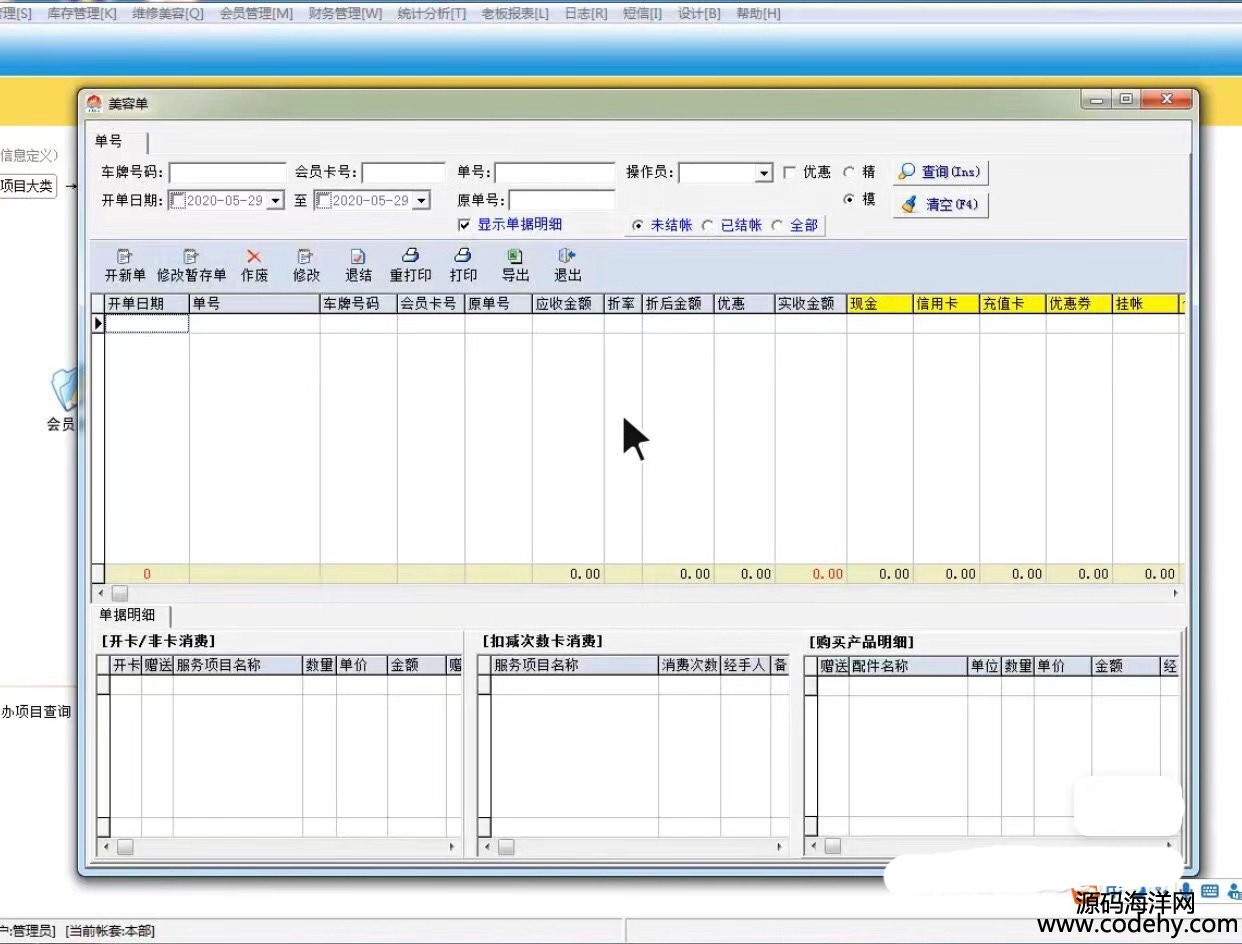Select the 精 radio button
The image size is (1242, 944).
pos(849,172)
